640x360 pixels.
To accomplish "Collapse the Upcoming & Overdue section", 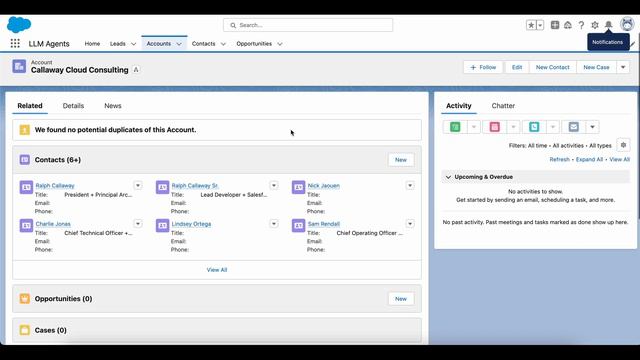I will [x=449, y=177].
